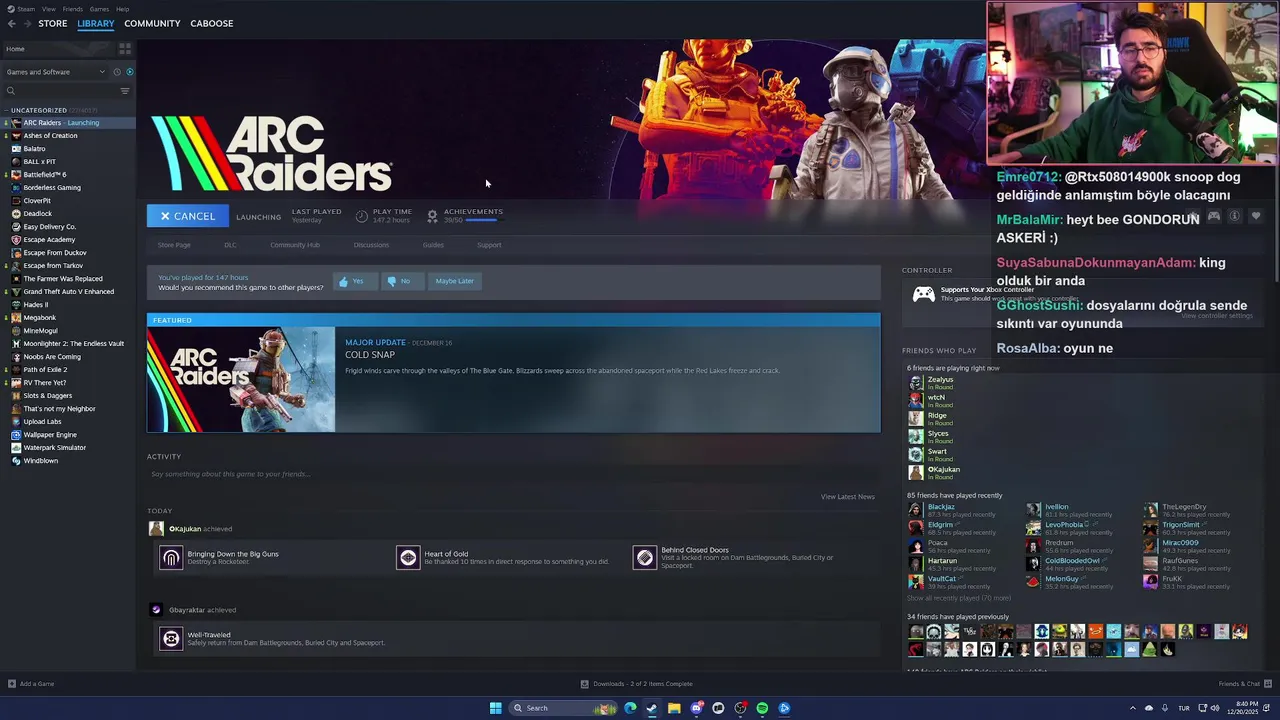This screenshot has width=1280, height=720.
Task: Open the Help menu
Action: [122, 9]
